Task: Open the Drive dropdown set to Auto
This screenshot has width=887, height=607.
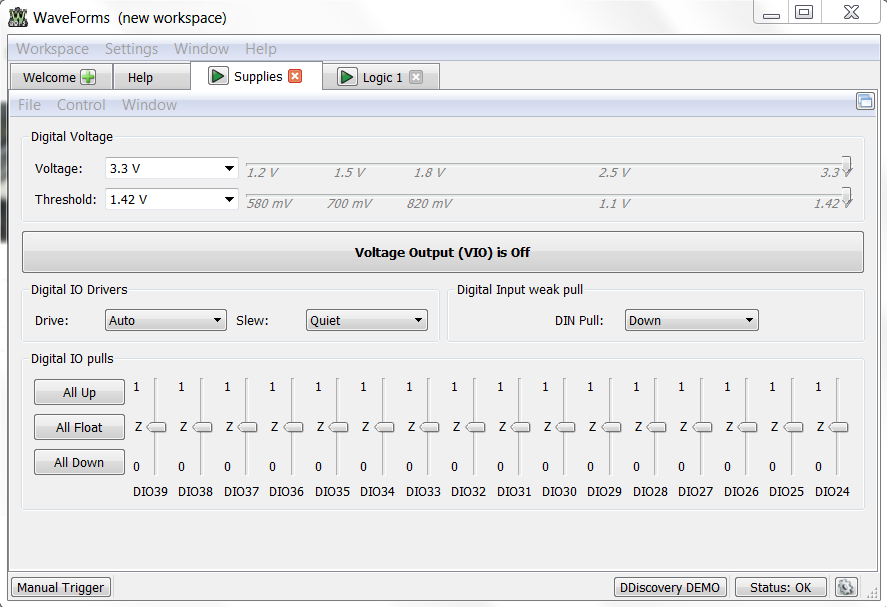Action: click(166, 320)
